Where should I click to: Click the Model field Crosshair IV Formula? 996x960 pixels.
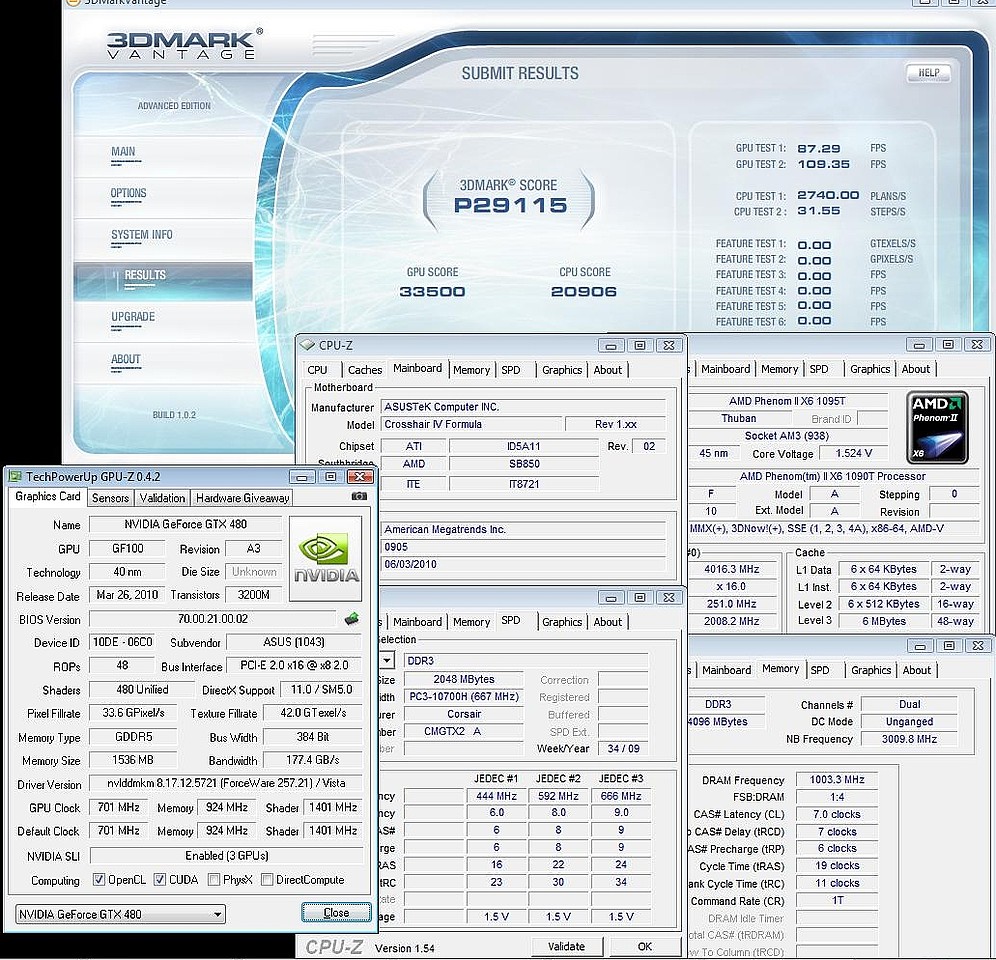point(471,424)
